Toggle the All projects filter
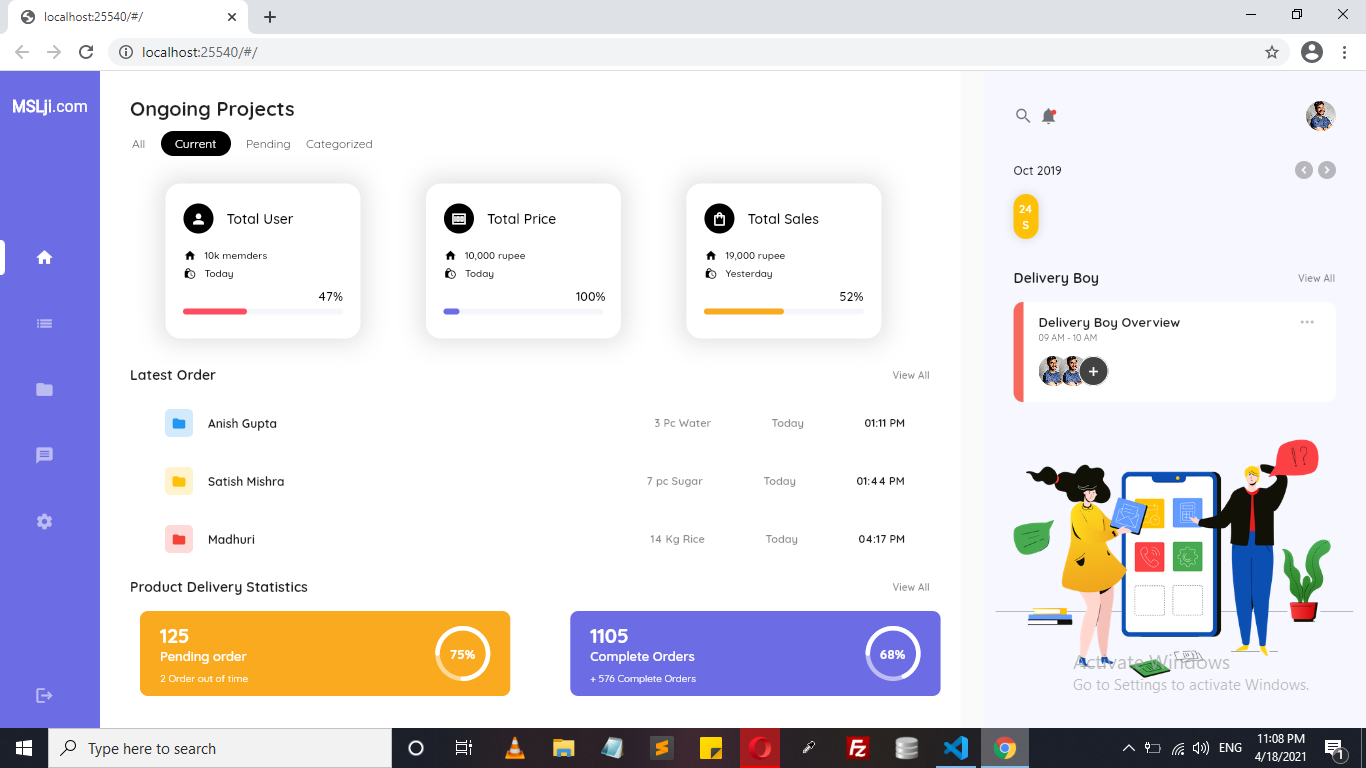This screenshot has height=768, width=1366. [138, 143]
